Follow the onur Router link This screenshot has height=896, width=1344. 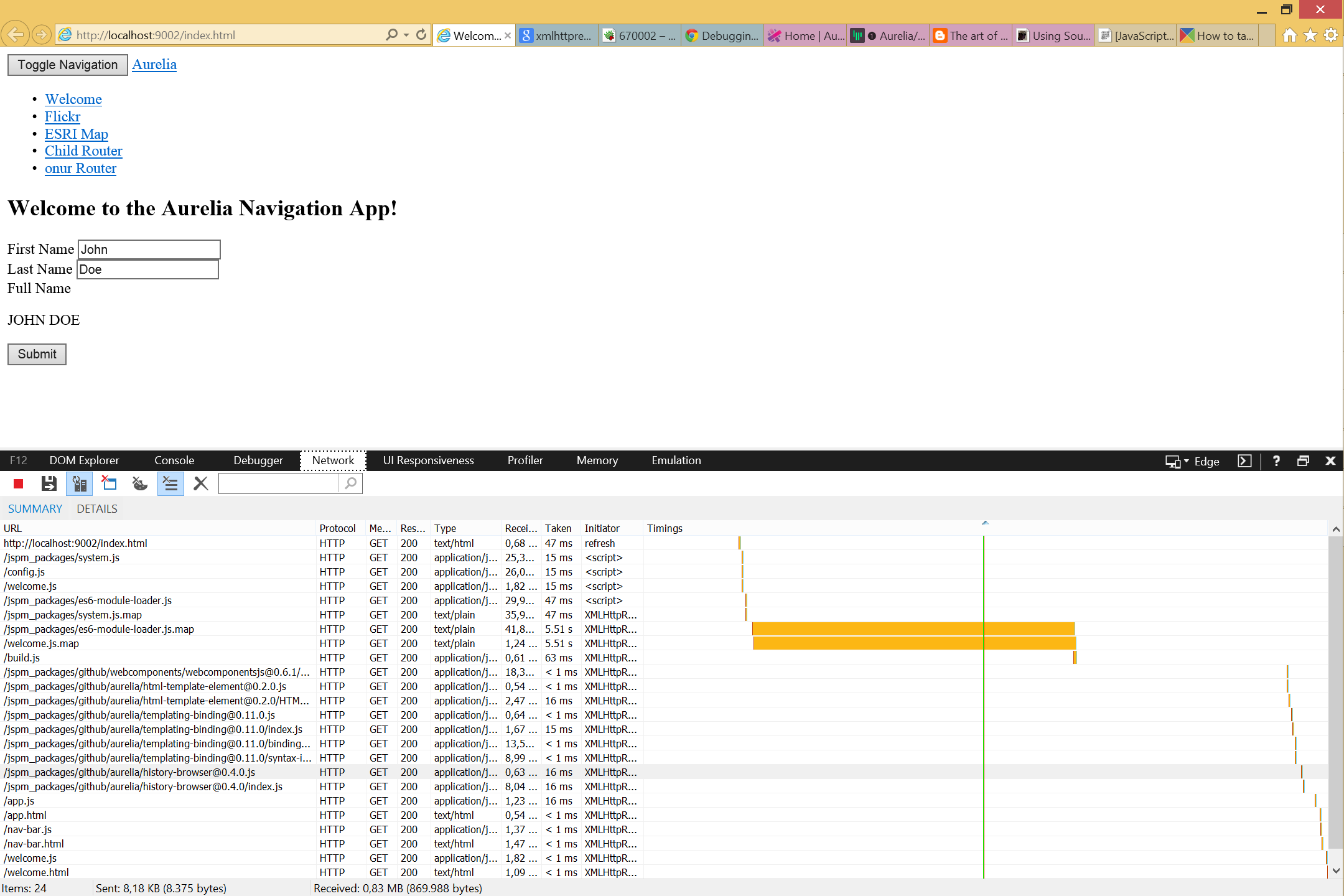[80, 168]
